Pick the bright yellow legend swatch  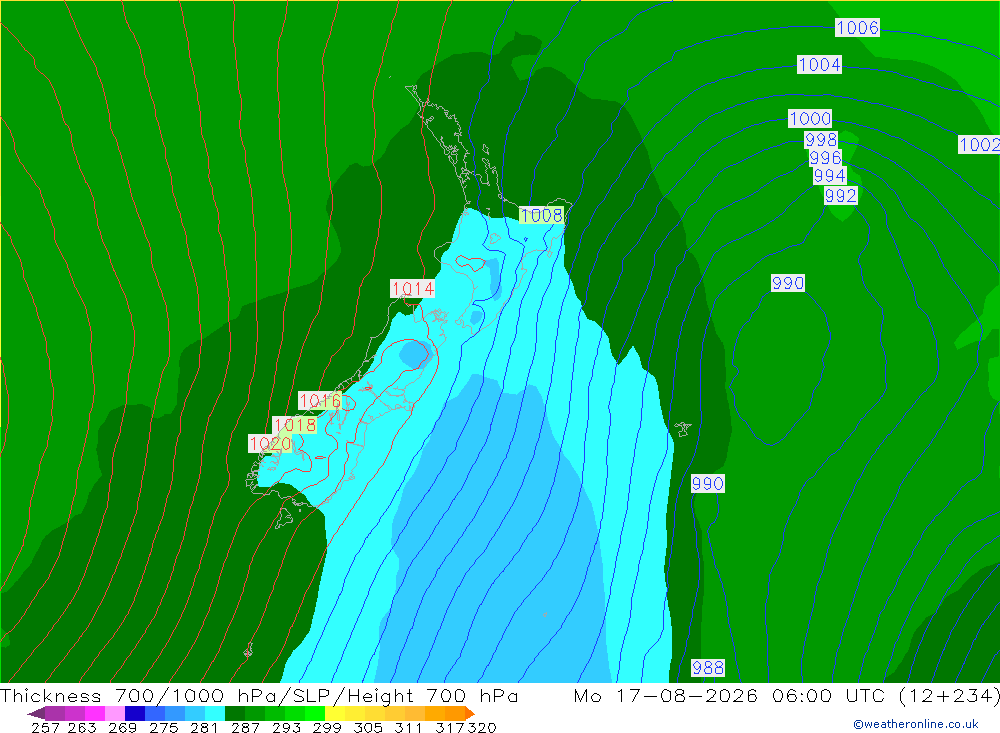tap(335, 714)
